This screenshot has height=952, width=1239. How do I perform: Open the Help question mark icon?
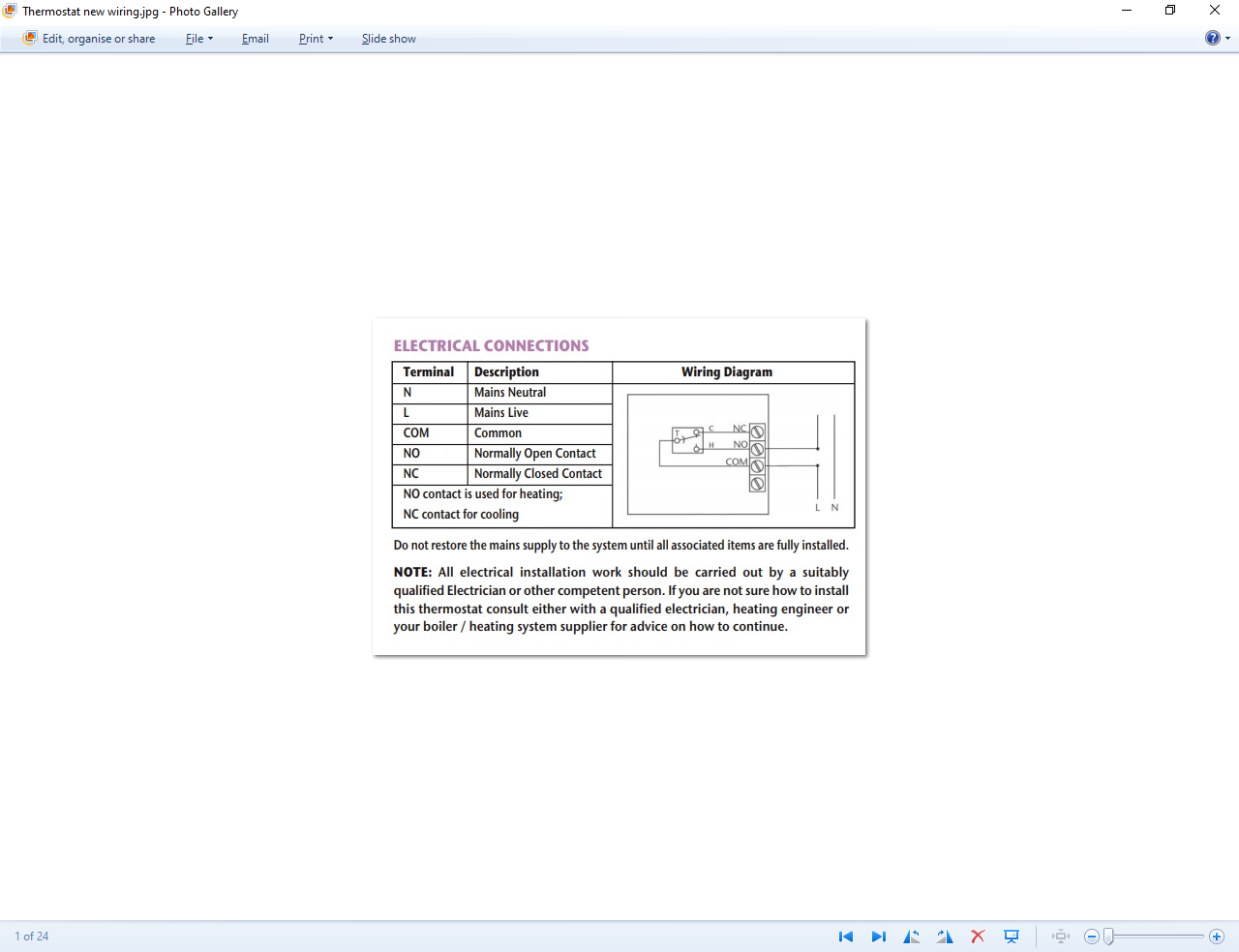(x=1212, y=39)
